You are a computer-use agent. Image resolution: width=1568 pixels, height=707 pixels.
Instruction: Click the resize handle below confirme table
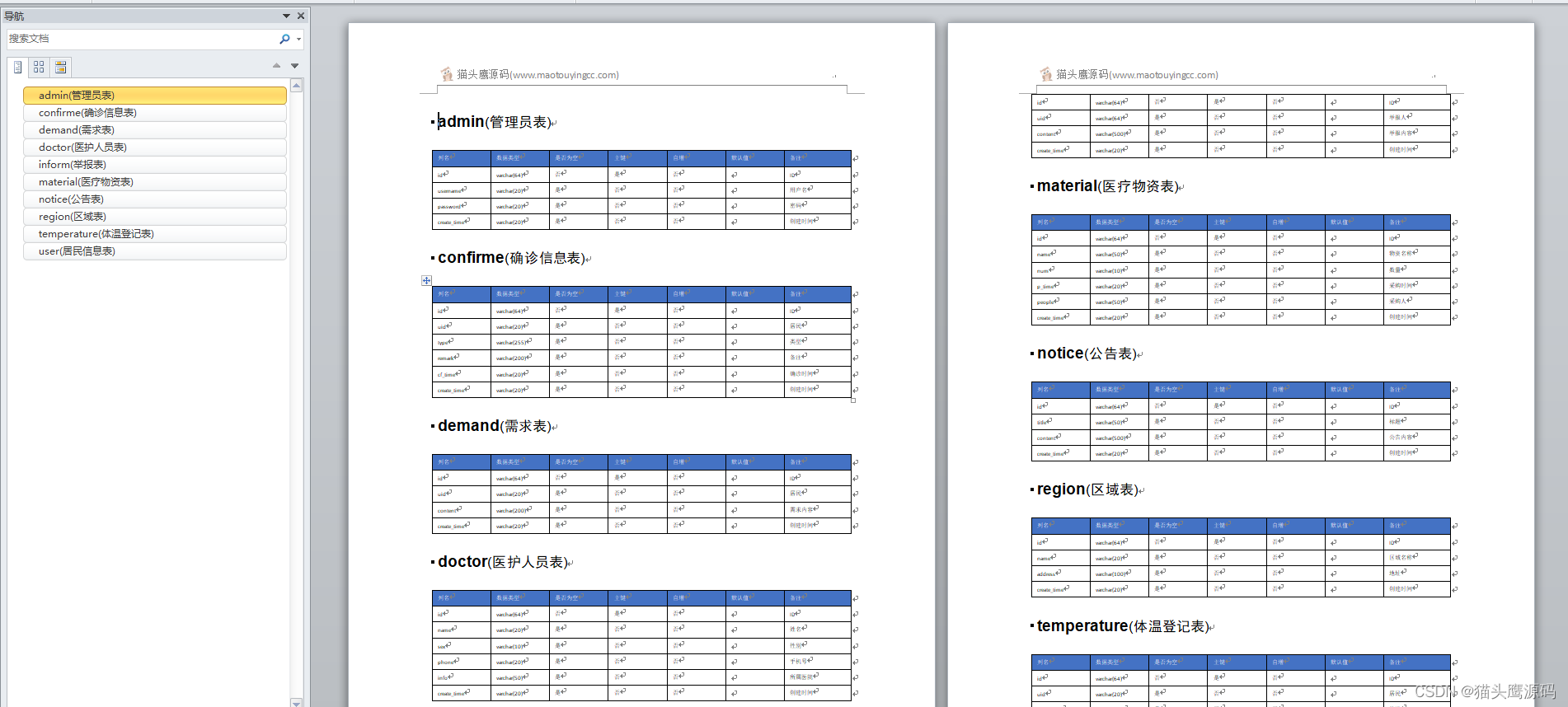[x=853, y=400]
